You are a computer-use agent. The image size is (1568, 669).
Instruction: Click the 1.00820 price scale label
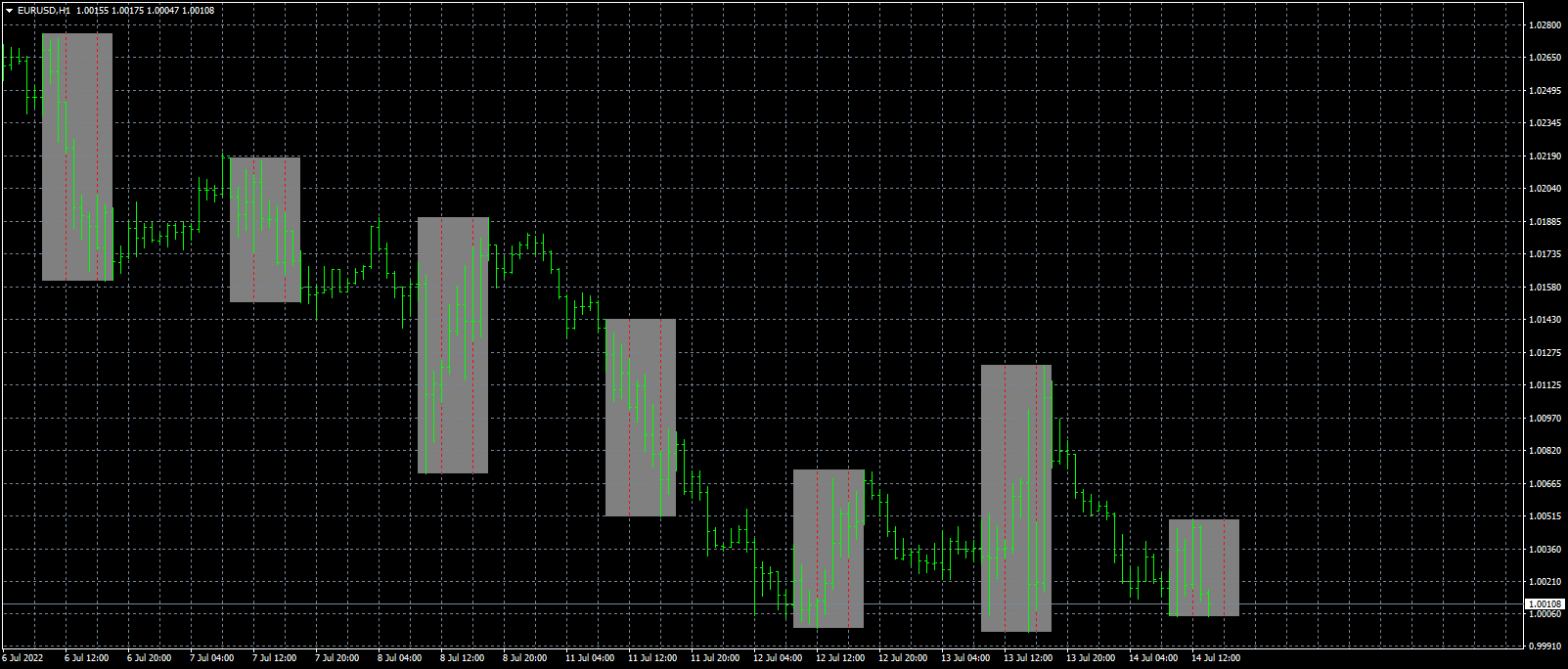(1546, 451)
